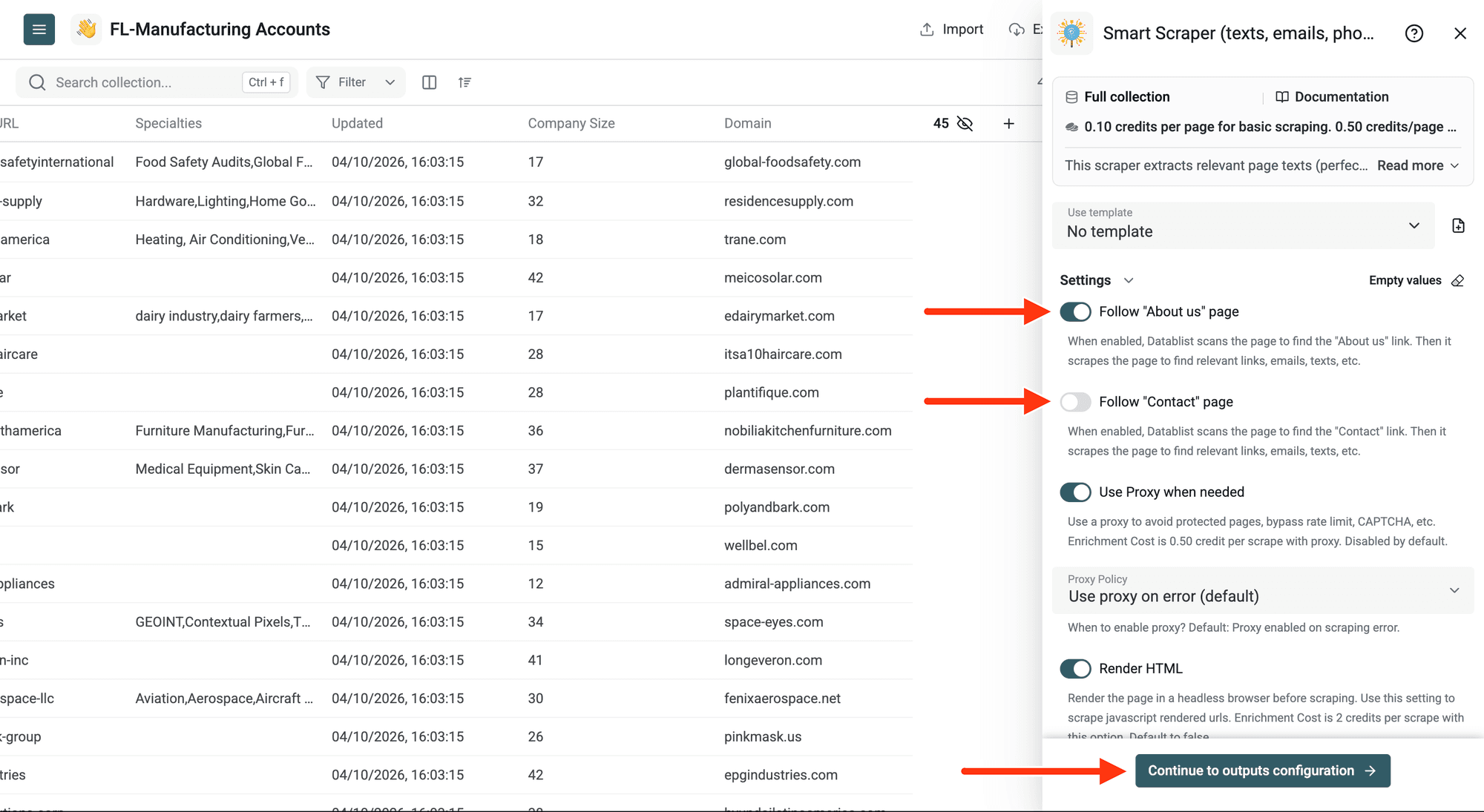Click the Documentation book icon
Viewport: 1484px width, 812px height.
click(1281, 97)
